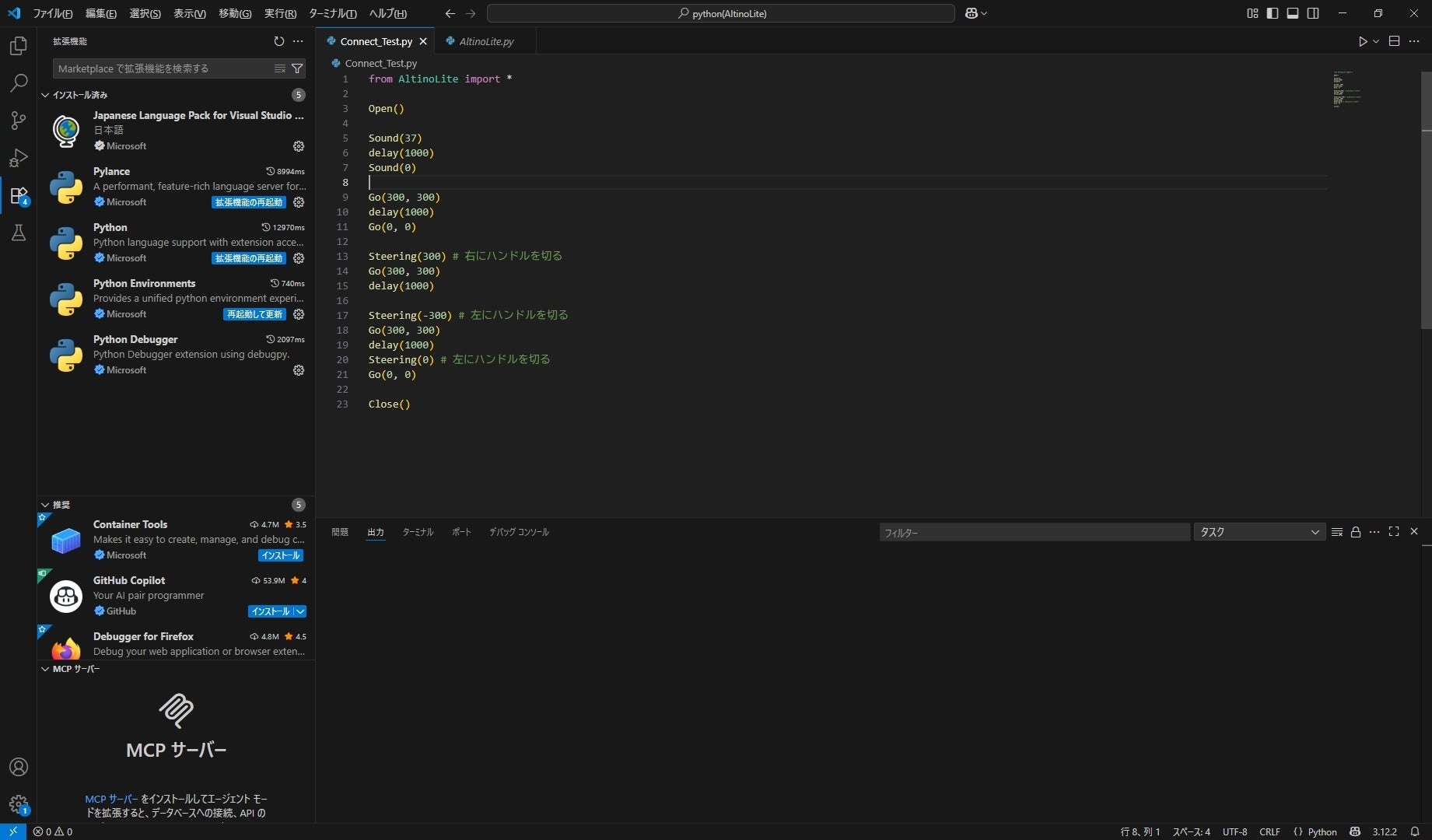Open the Search view in activity bar

(x=18, y=83)
